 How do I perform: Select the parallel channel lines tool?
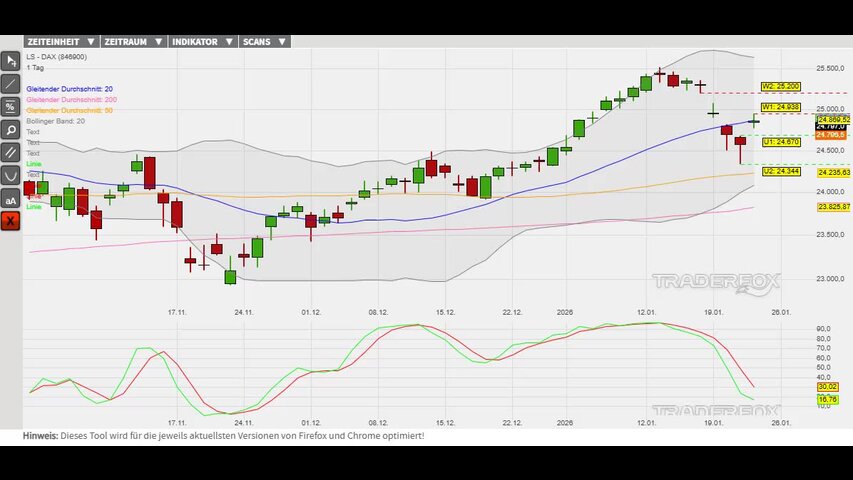(11, 153)
